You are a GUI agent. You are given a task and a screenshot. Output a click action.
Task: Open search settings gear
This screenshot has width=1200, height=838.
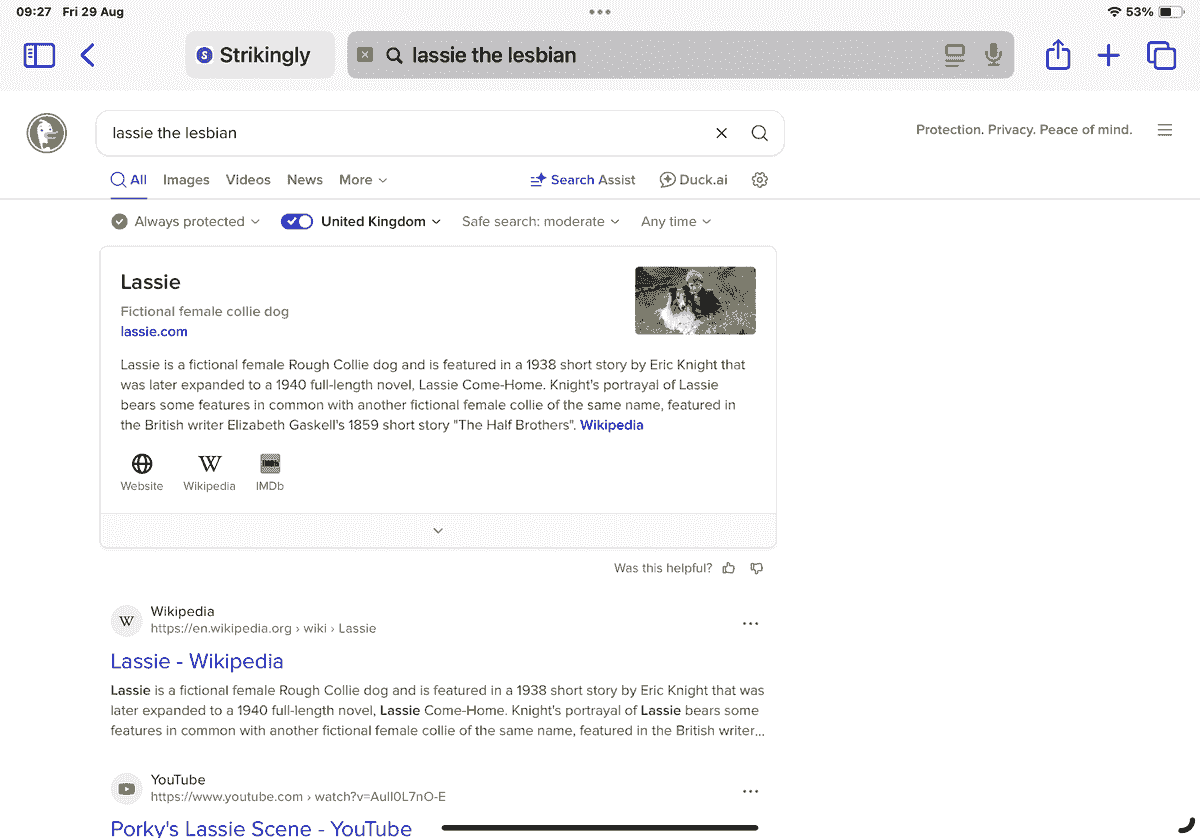[760, 180]
